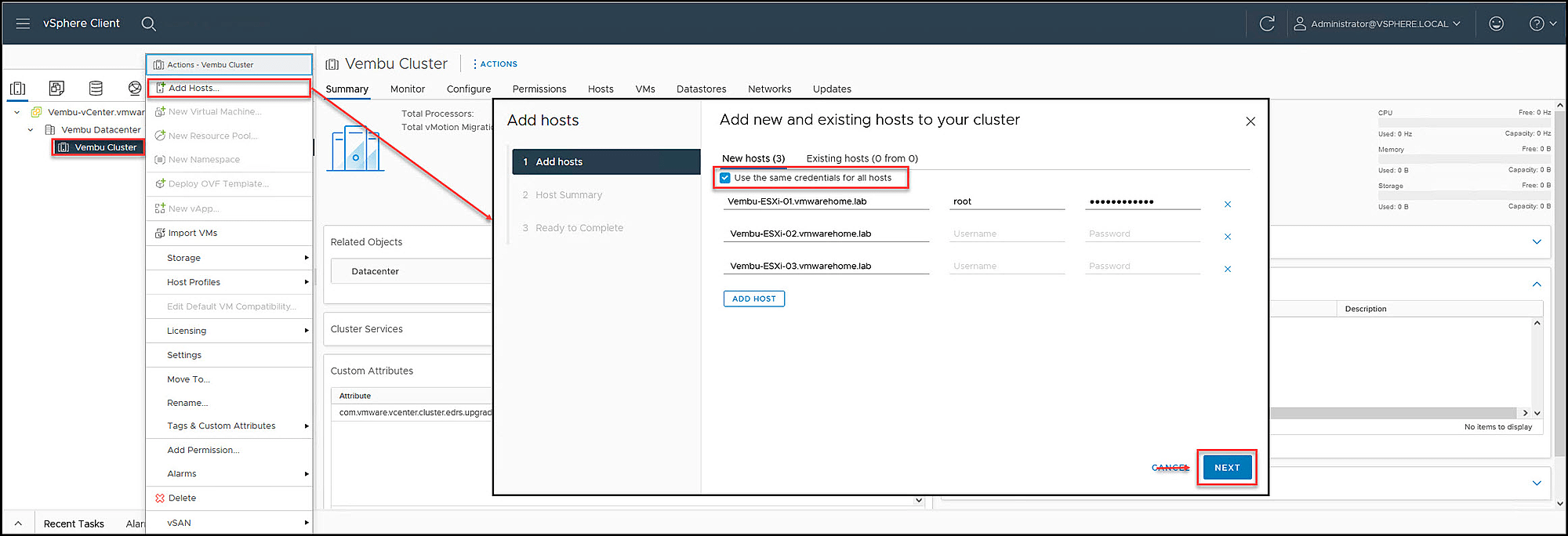Click the ADD HOST button
This screenshot has height=536, width=1568.
754,299
